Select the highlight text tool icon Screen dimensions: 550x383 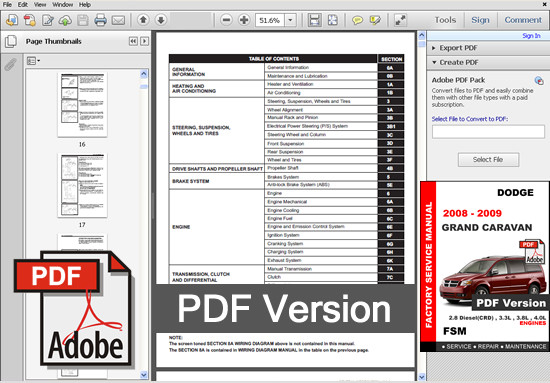tap(375, 20)
